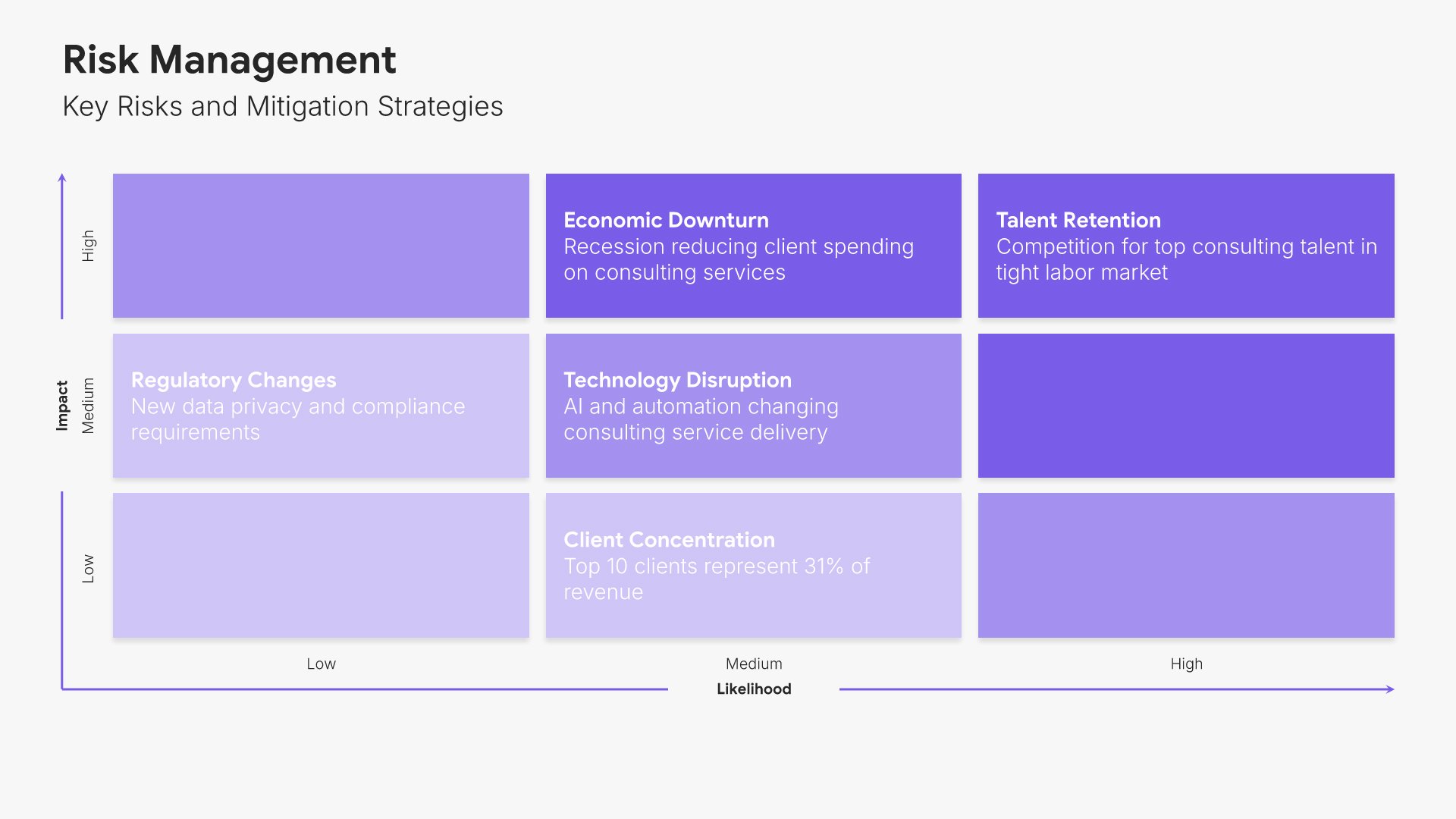The height and width of the screenshot is (819, 1456).
Task: Click the Impact axis label
Action: (62, 406)
